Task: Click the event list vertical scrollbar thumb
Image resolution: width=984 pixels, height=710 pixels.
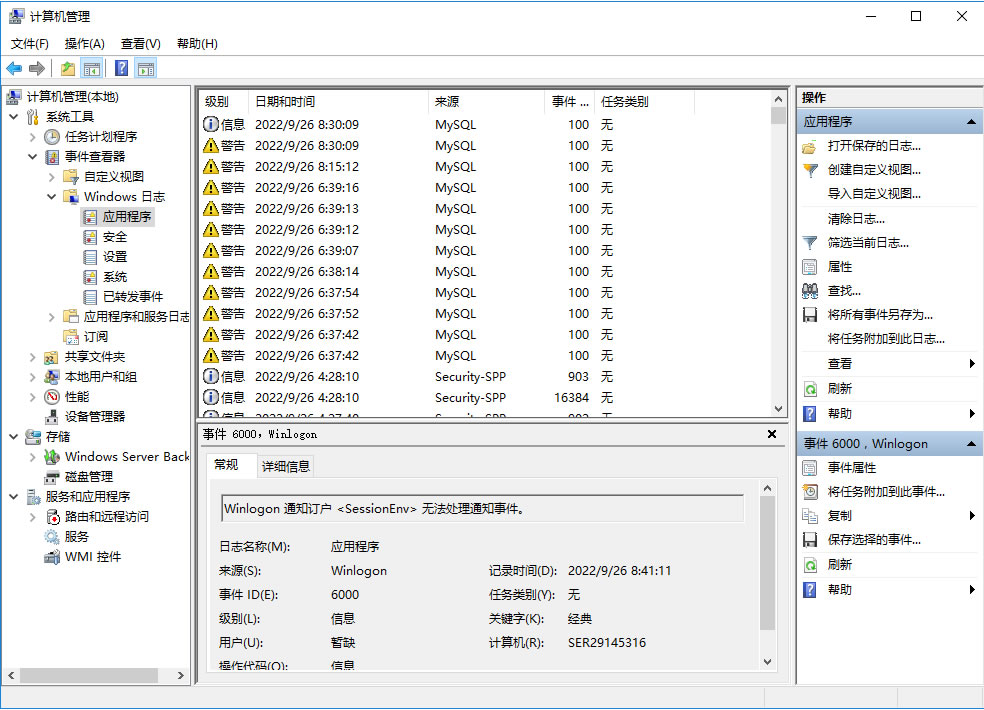Action: click(x=778, y=114)
